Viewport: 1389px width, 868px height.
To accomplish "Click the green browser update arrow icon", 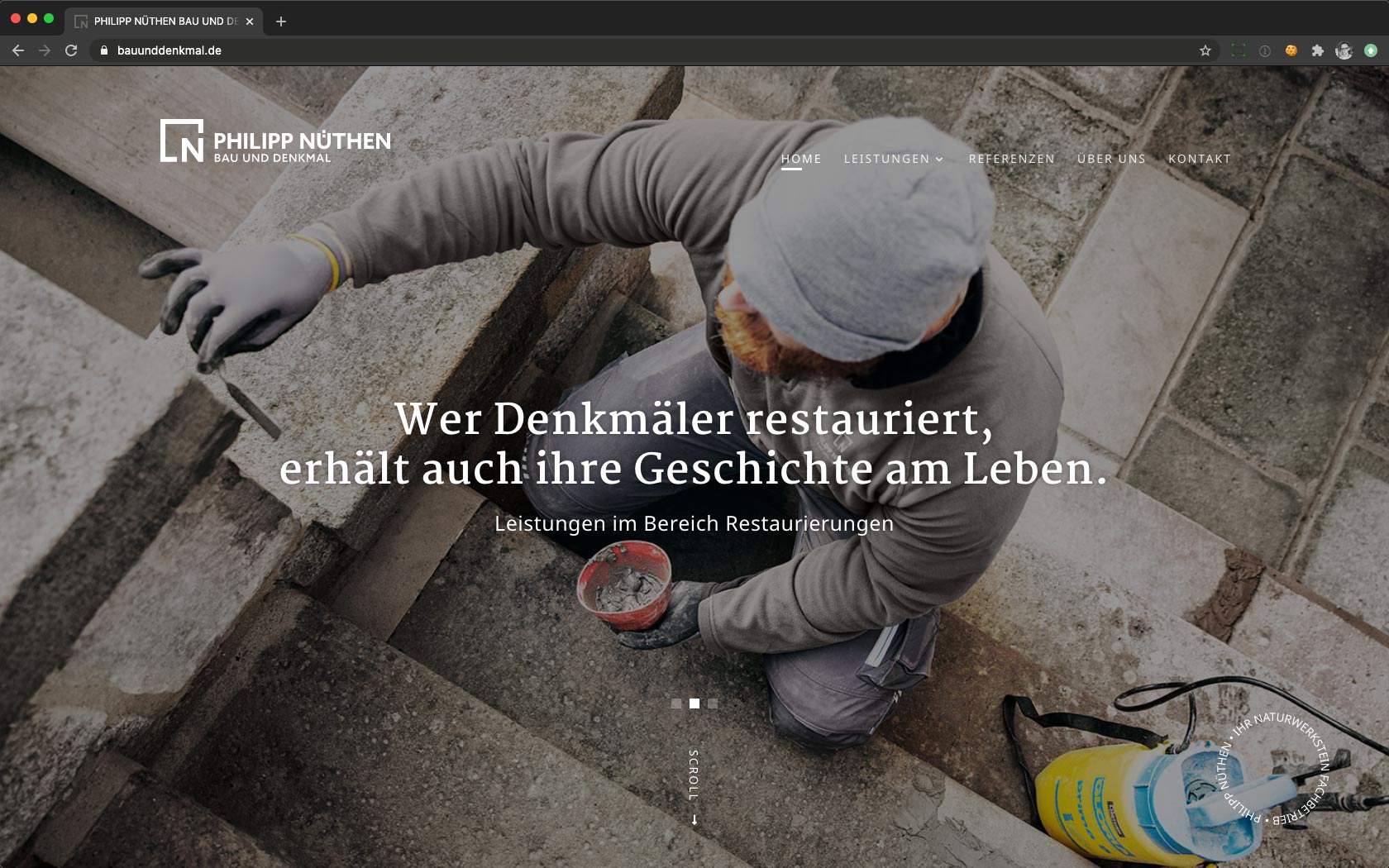I will click(x=1371, y=50).
